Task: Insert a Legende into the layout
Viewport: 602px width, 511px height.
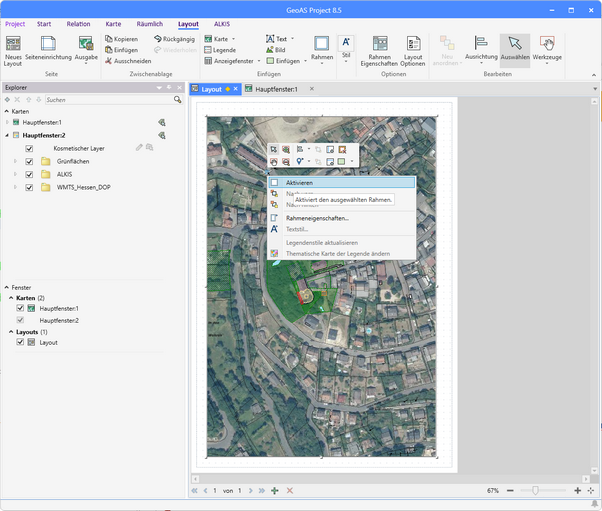Action: pos(220,50)
